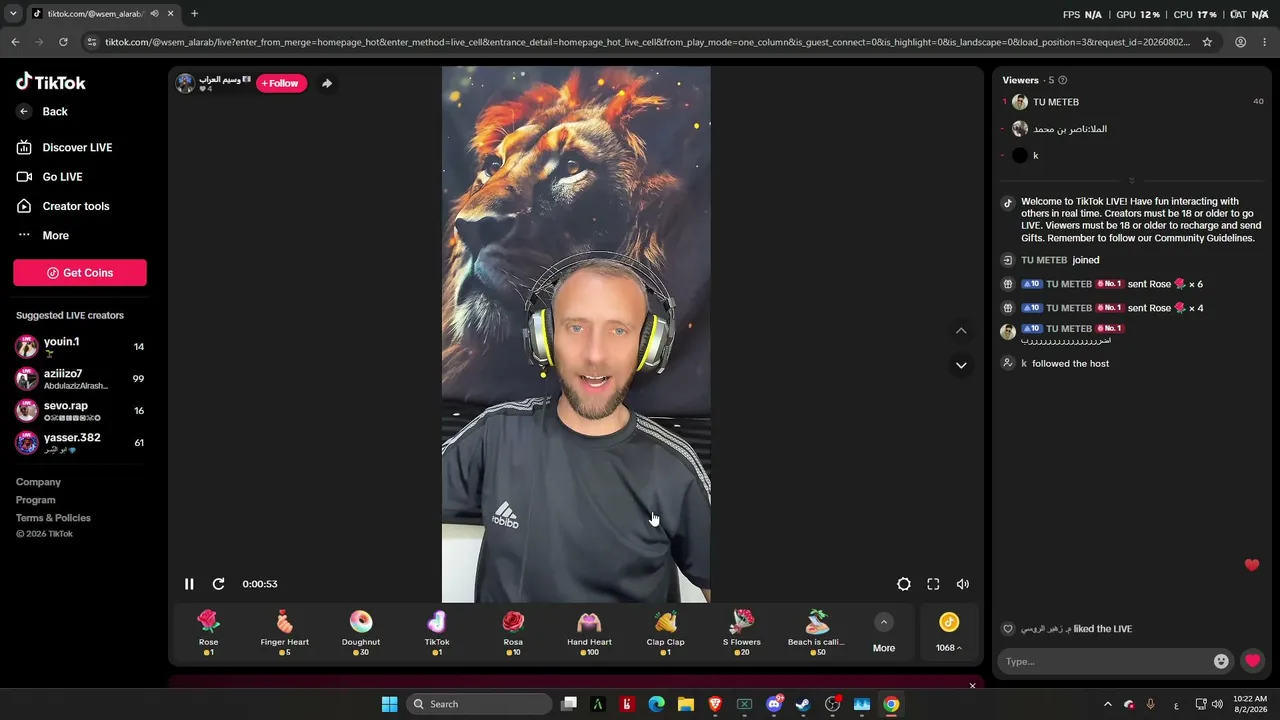Focus the chat Type... field
1280x720 pixels.
tap(1104, 661)
